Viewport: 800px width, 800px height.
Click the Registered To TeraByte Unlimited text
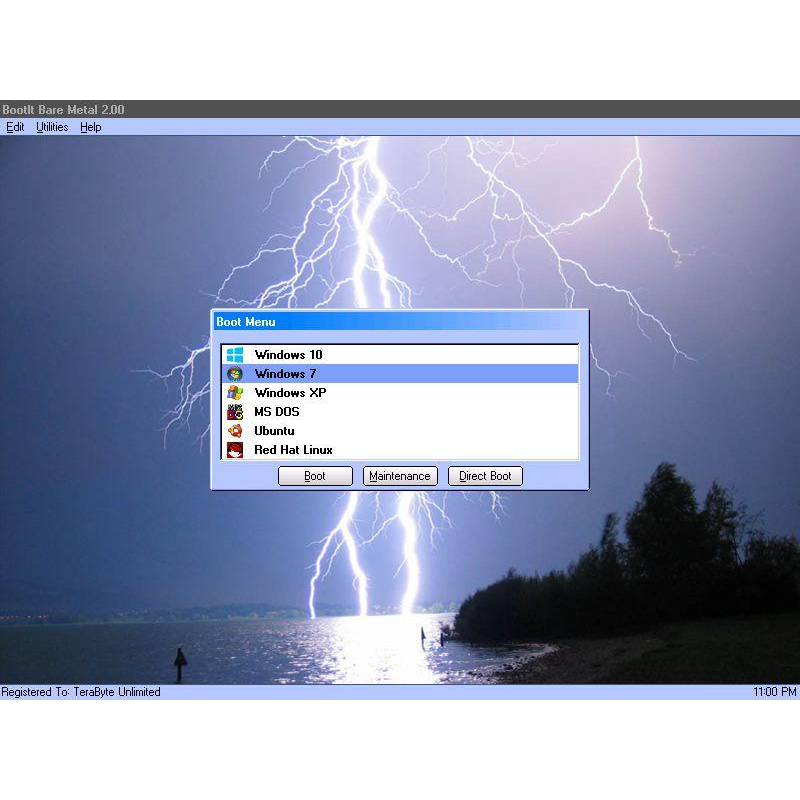click(x=80, y=691)
